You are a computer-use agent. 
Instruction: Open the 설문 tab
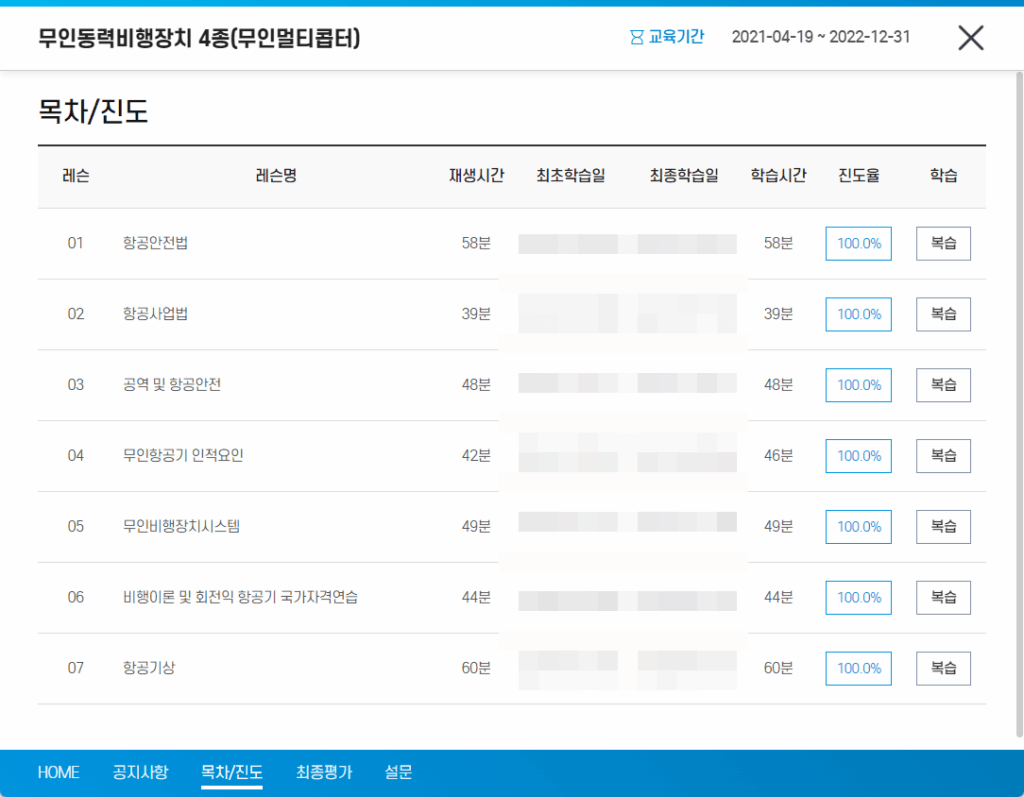398,772
